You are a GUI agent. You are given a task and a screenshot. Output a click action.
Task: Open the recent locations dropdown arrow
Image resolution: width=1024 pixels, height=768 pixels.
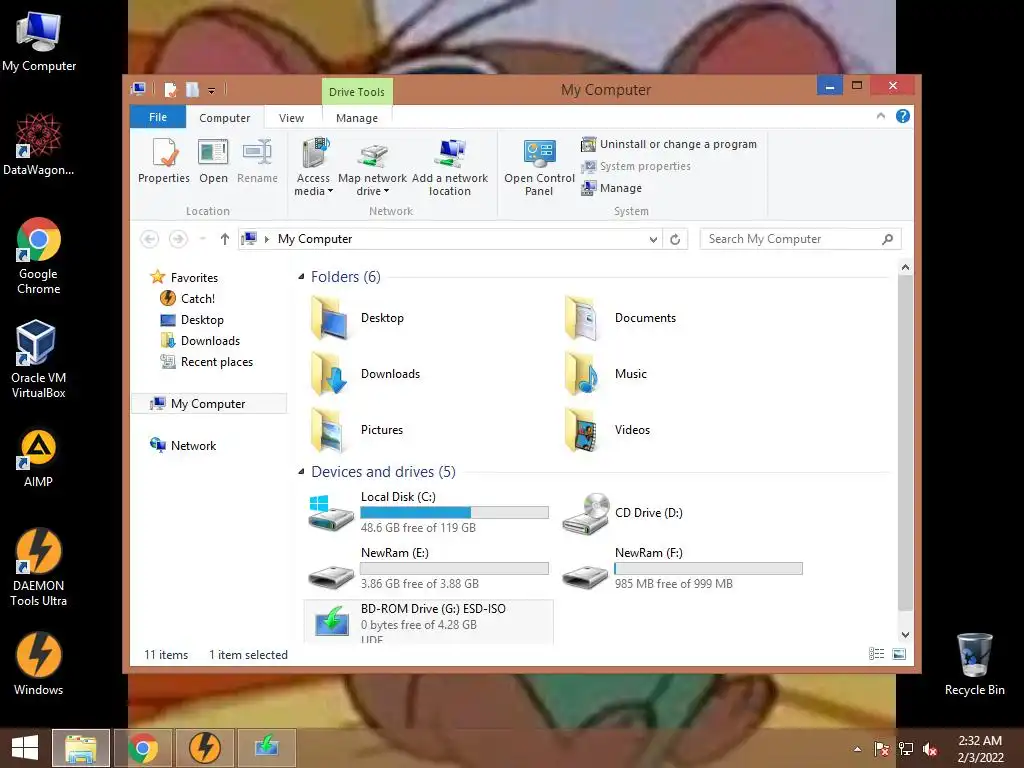[203, 239]
